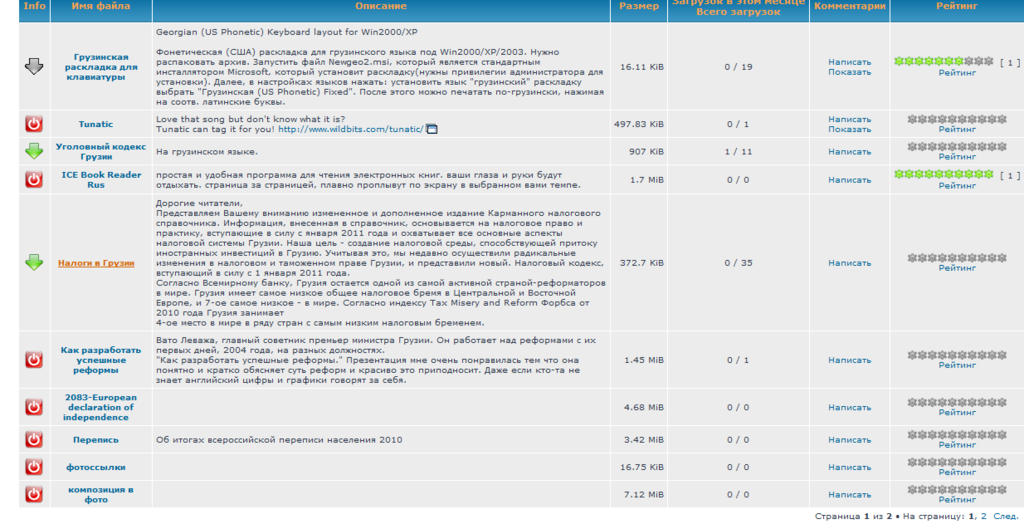Image resolution: width=1024 pixels, height=529 pixels.
Task: Click Написать for Уголовный кодекс Грузии
Action: click(849, 152)
